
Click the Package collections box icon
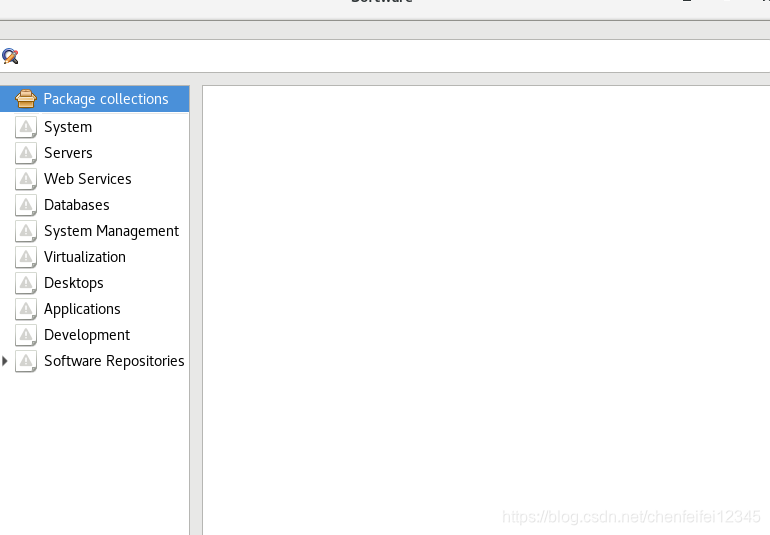pyautogui.click(x=26, y=99)
